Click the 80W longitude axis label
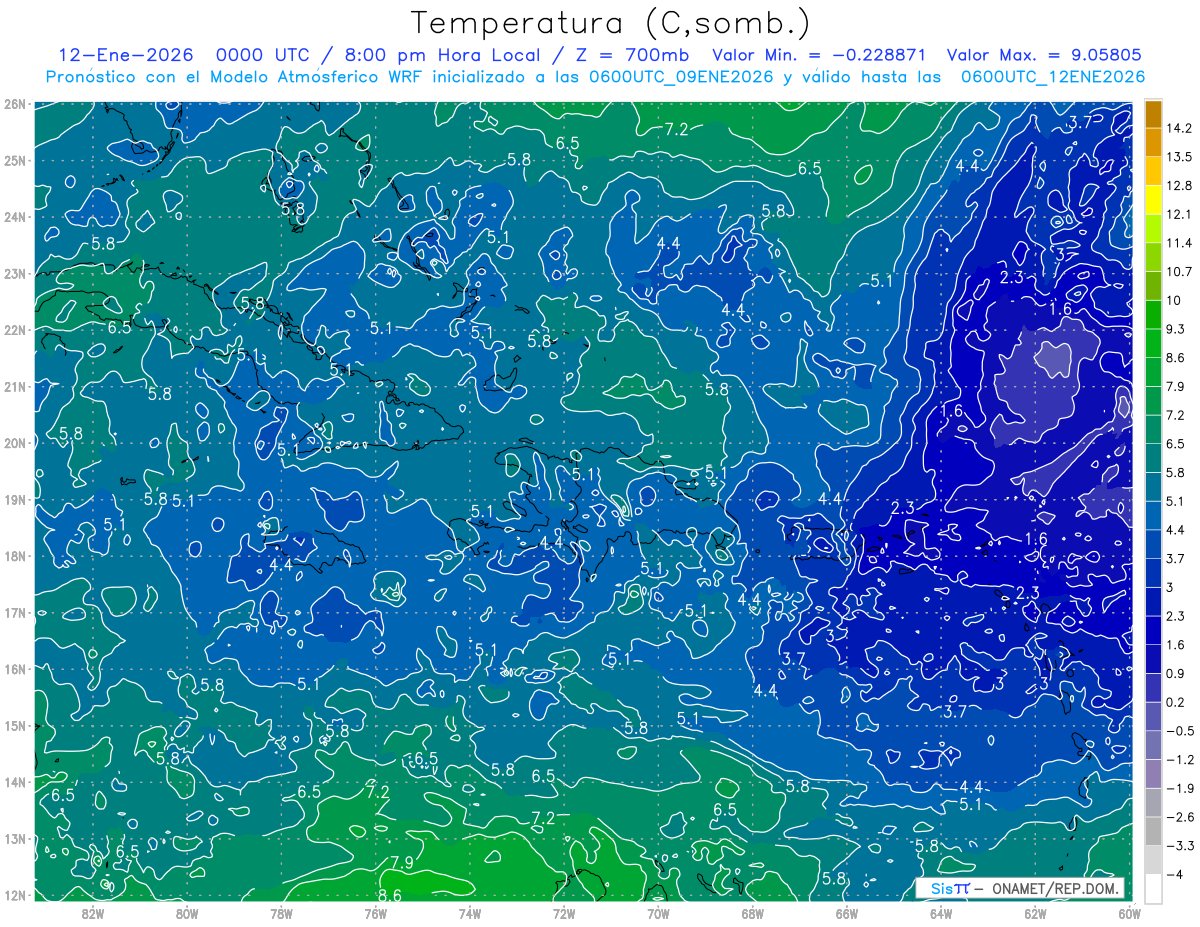This screenshot has height=927, width=1200. coord(187,912)
